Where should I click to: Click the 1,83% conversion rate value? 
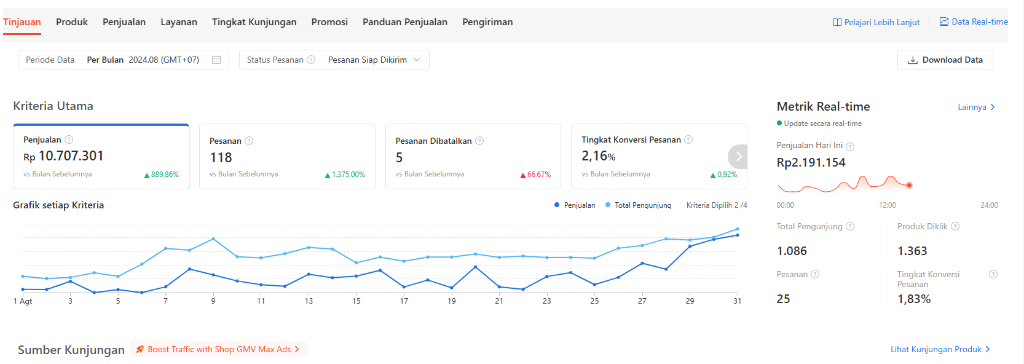point(914,299)
